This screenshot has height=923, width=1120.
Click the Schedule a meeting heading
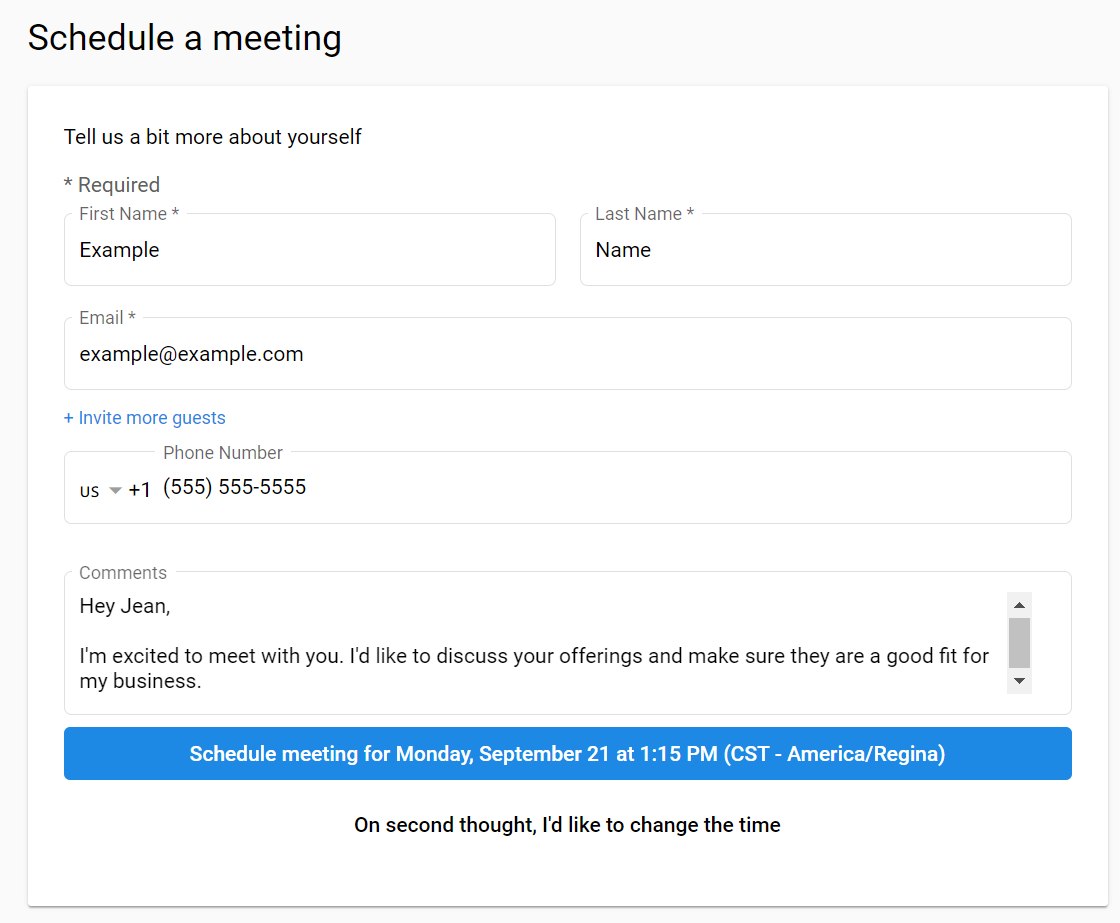pos(184,39)
